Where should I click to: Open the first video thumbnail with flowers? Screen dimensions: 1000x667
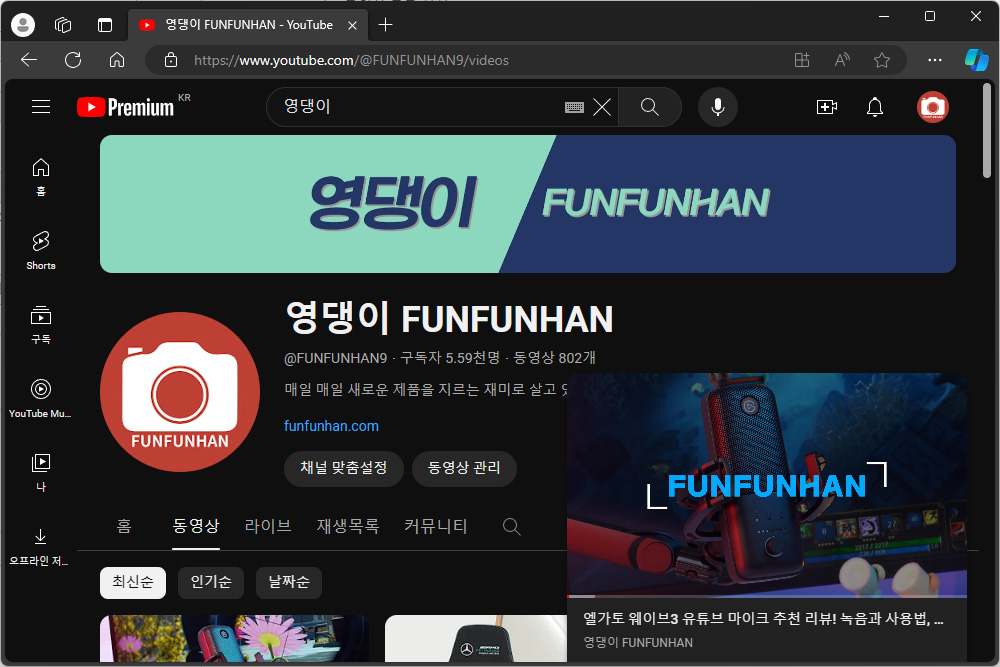point(234,638)
